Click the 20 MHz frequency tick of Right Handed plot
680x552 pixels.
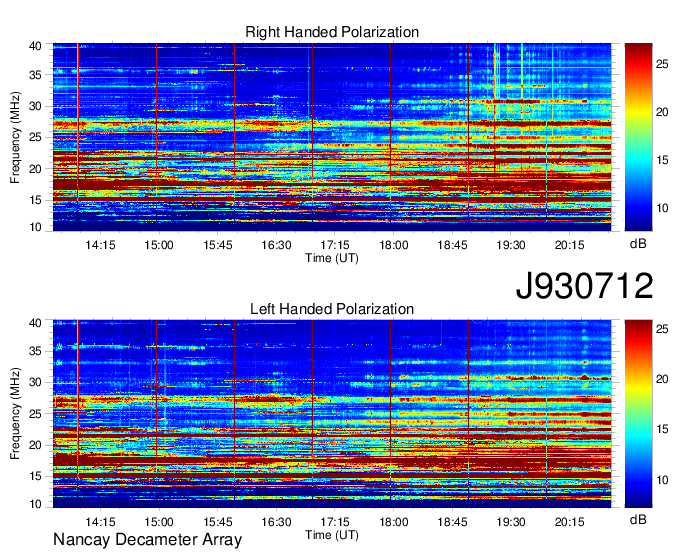pos(35,169)
